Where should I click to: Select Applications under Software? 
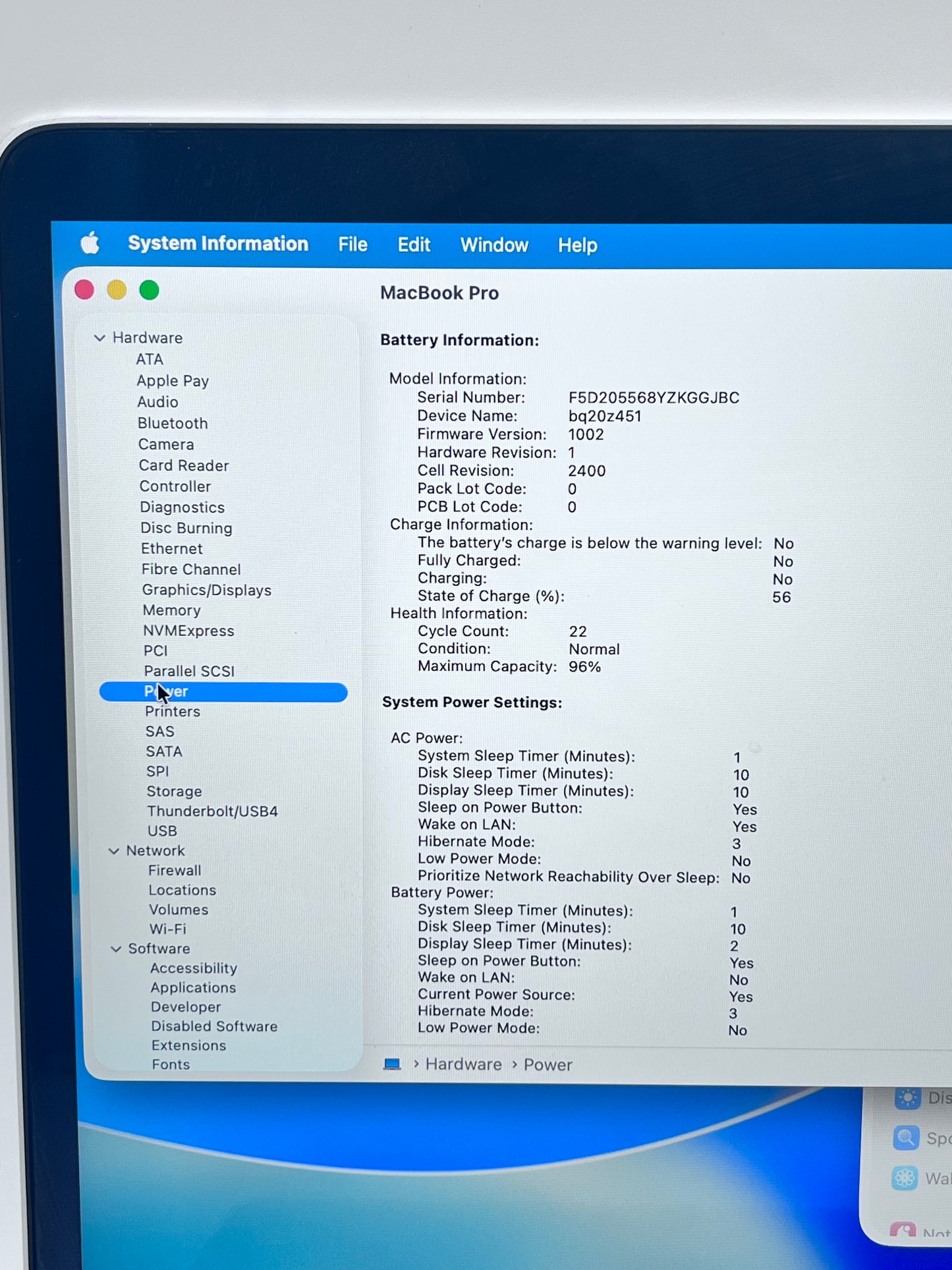pyautogui.click(x=193, y=988)
